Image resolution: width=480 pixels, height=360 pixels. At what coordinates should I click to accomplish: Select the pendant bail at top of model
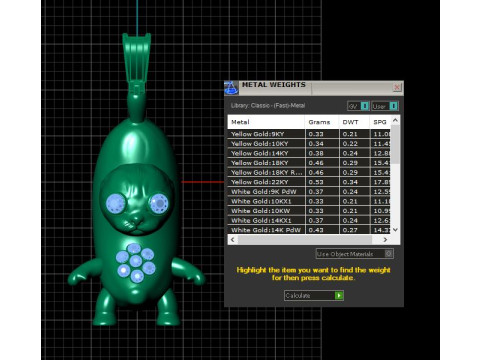(x=137, y=58)
